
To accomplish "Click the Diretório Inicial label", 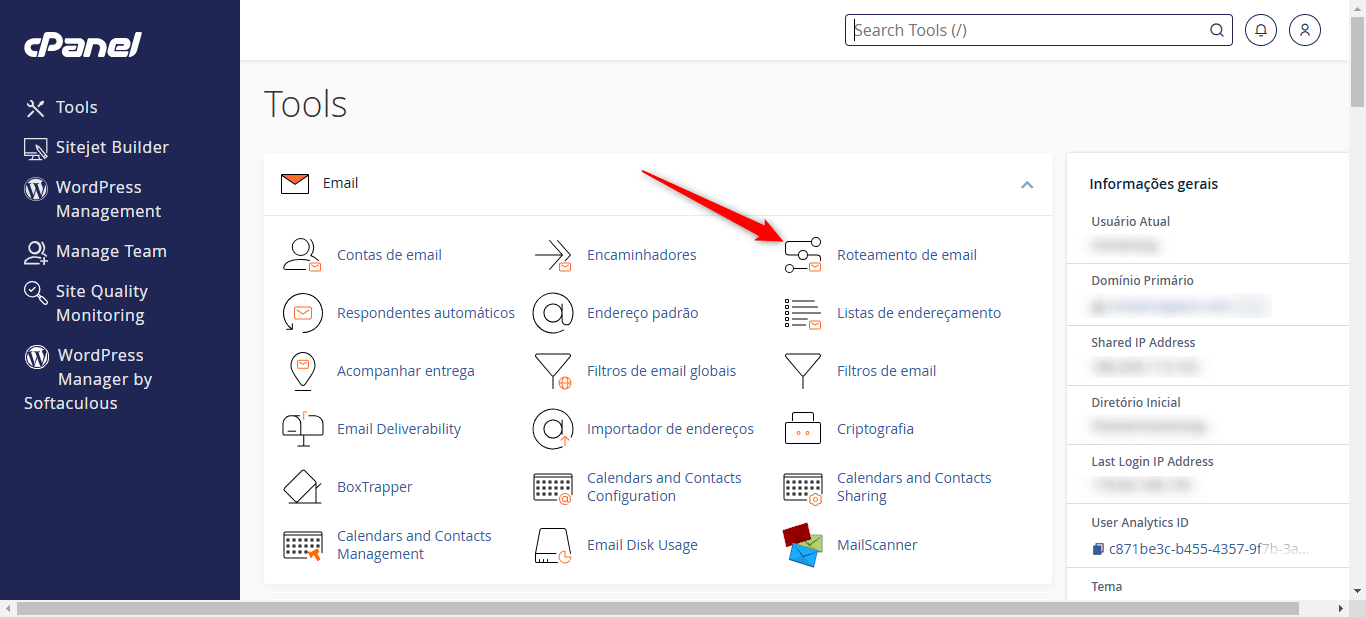I will pos(1136,402).
